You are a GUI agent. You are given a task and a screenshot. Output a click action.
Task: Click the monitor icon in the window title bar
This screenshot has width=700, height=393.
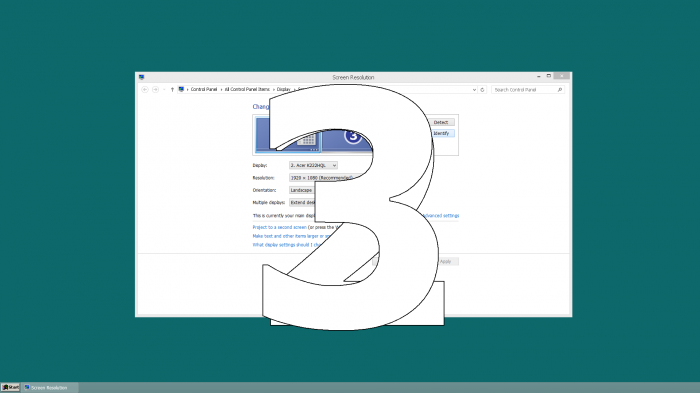tap(142, 77)
